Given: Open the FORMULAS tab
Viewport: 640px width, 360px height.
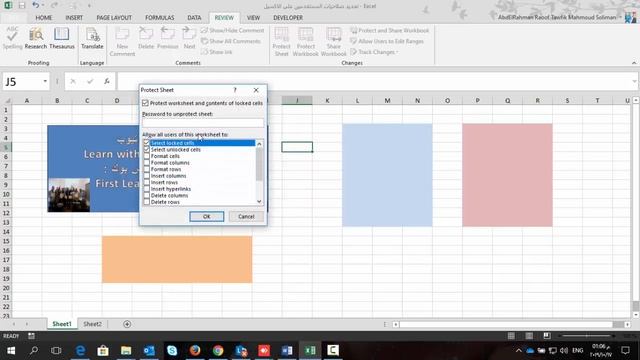Looking at the screenshot, I should pyautogui.click(x=160, y=18).
